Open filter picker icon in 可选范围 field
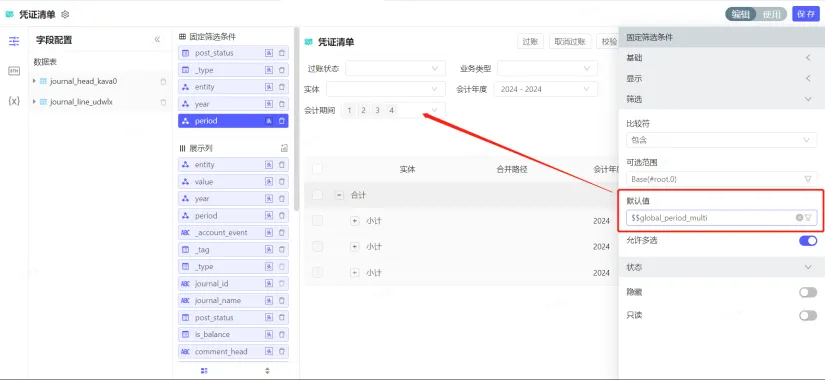This screenshot has width=825, height=380. [x=808, y=179]
